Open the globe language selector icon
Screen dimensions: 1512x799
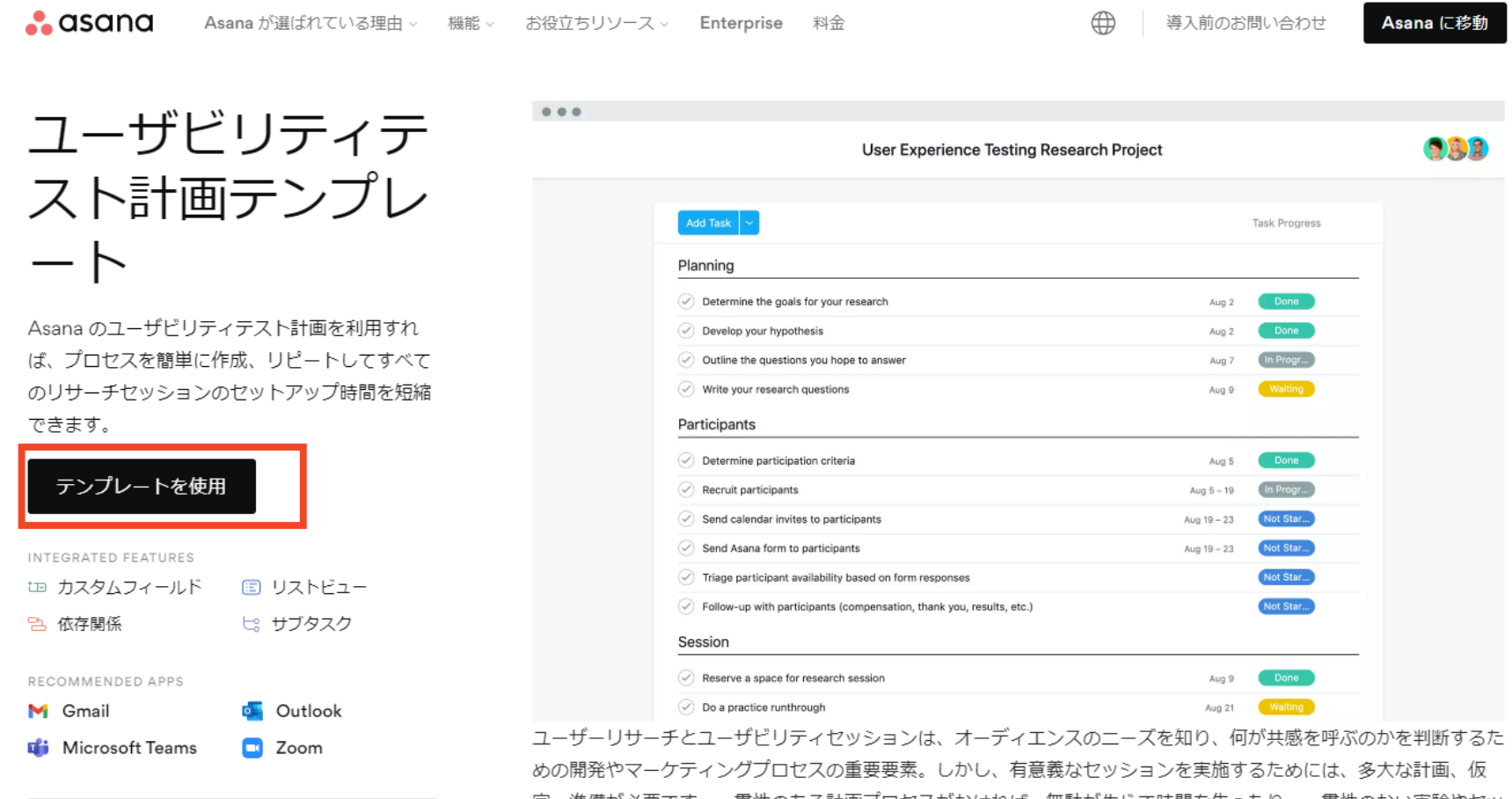tap(1103, 23)
